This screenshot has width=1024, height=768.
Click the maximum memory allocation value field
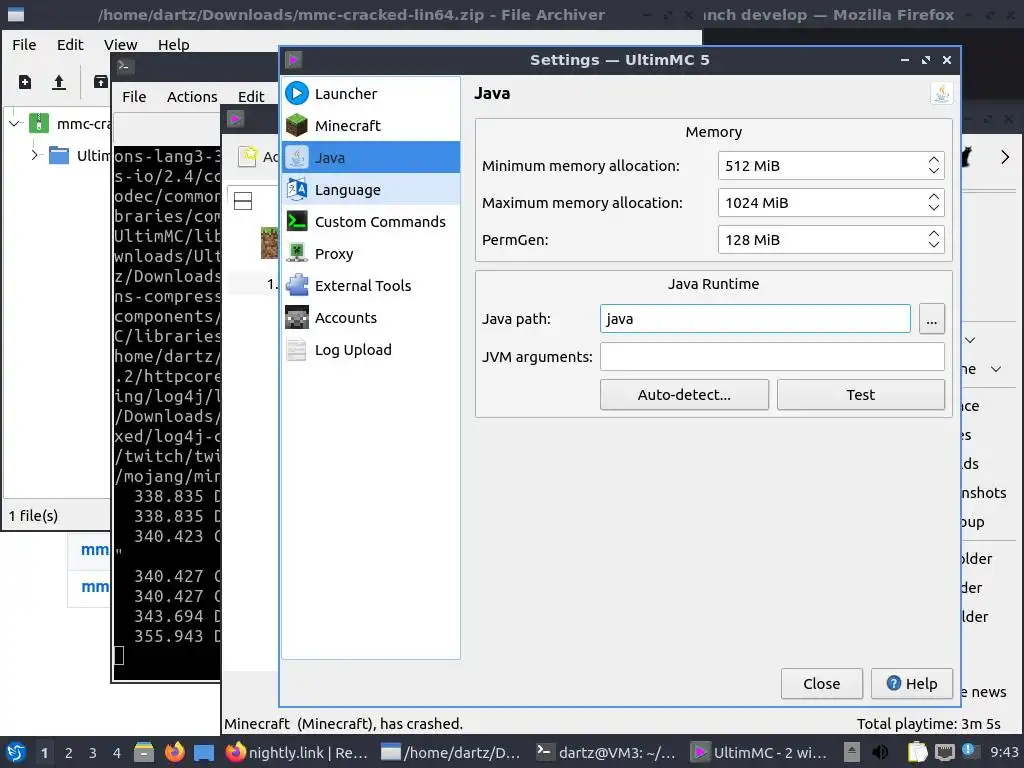click(x=831, y=203)
